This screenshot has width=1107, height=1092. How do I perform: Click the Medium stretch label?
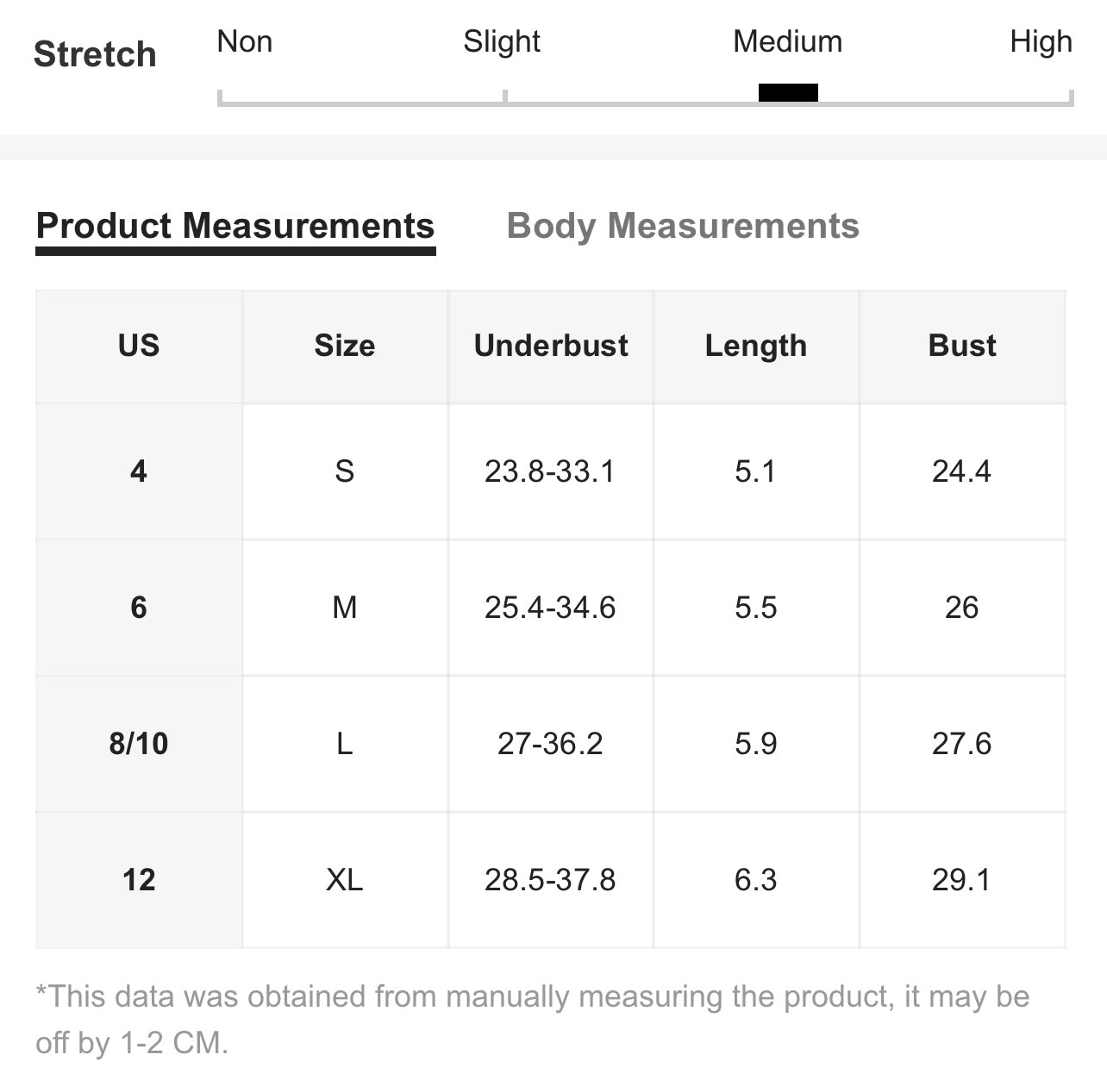tap(788, 41)
